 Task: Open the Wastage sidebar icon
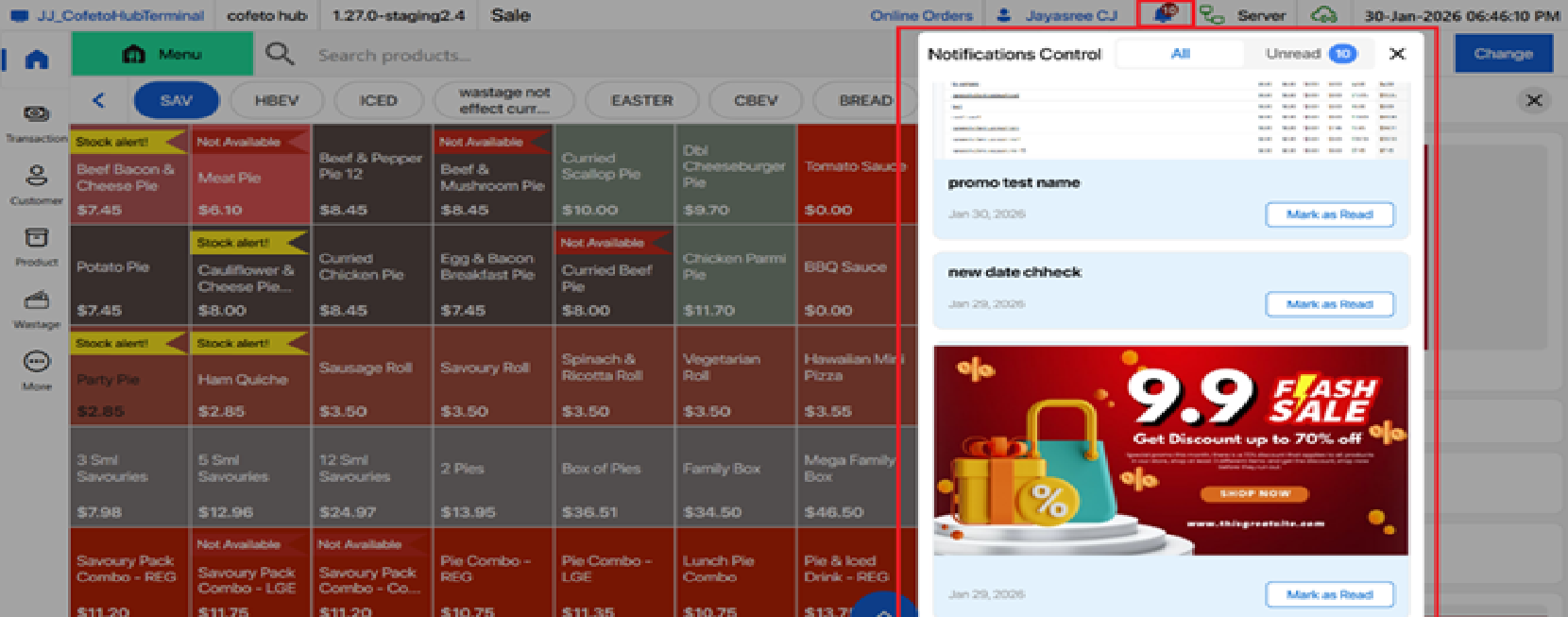[37, 301]
